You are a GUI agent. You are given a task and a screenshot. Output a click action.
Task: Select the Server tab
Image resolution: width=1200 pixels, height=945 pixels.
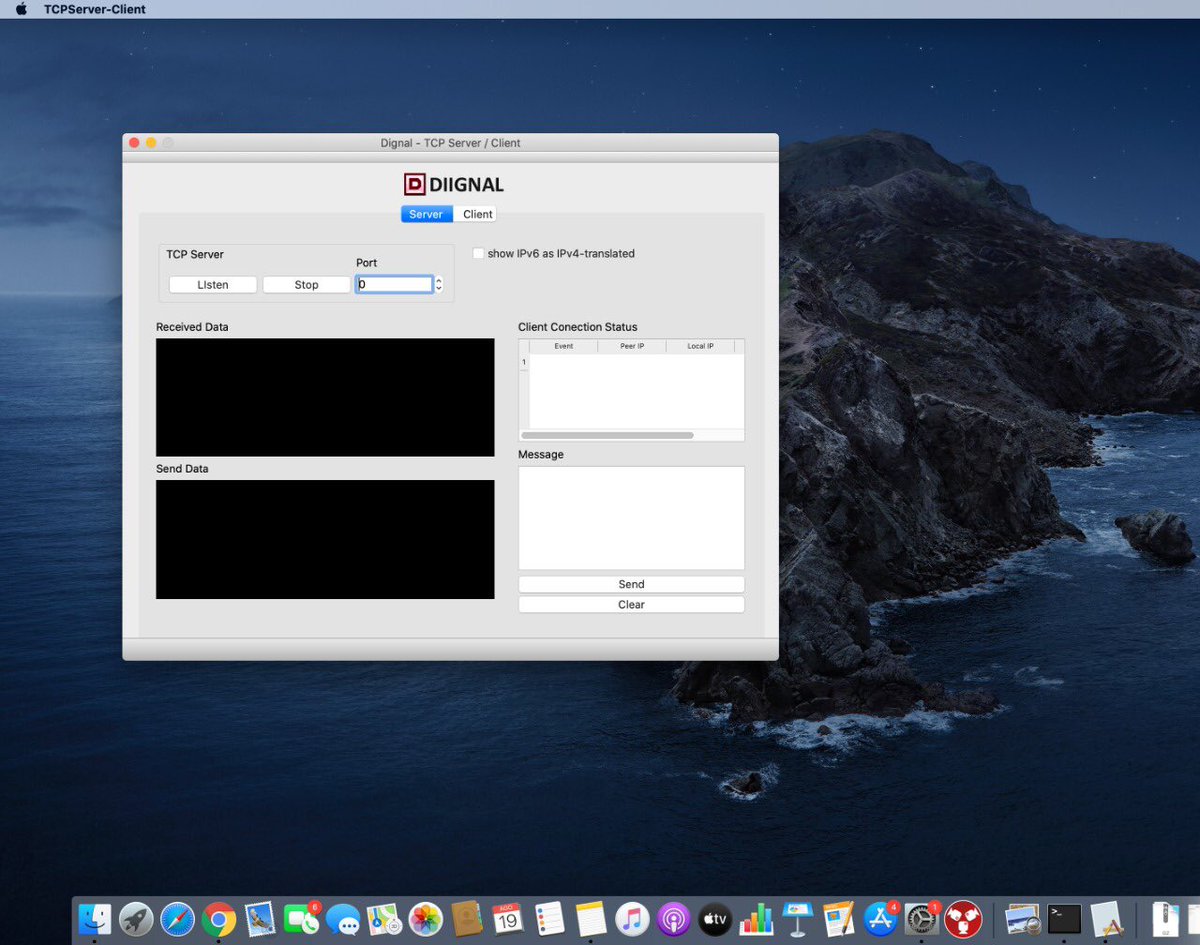[x=426, y=214]
